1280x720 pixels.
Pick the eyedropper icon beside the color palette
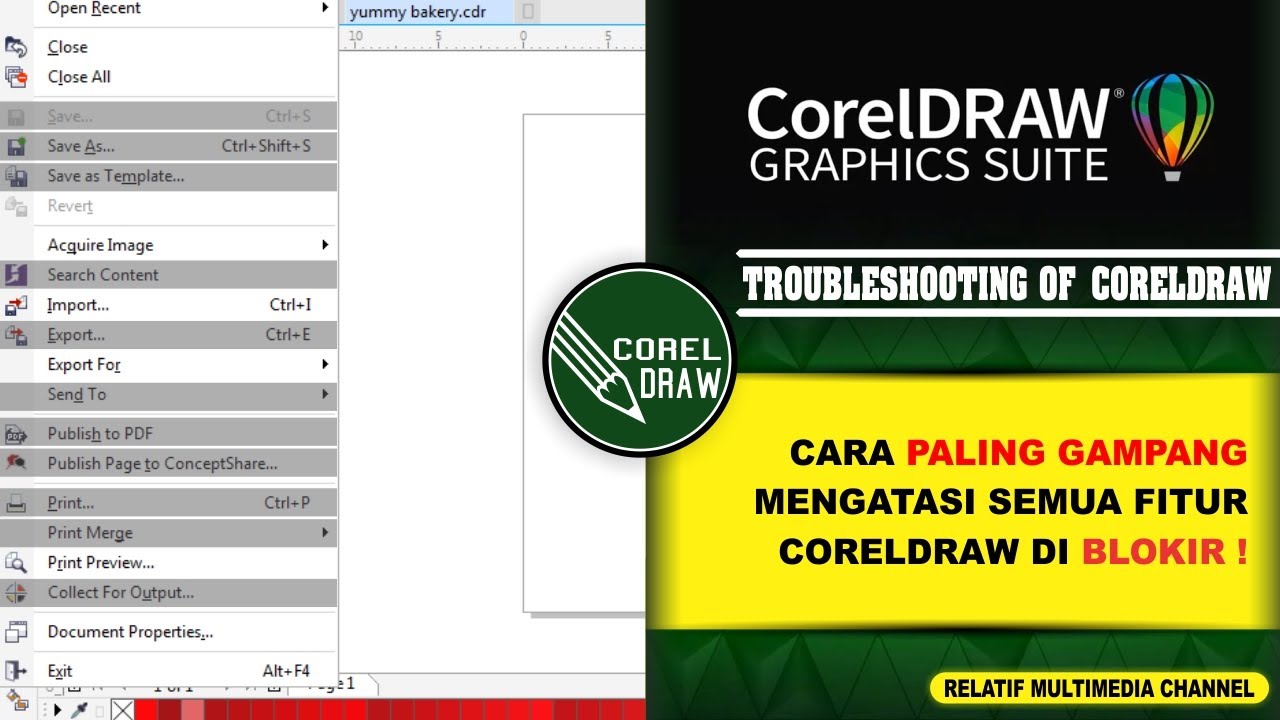click(77, 710)
